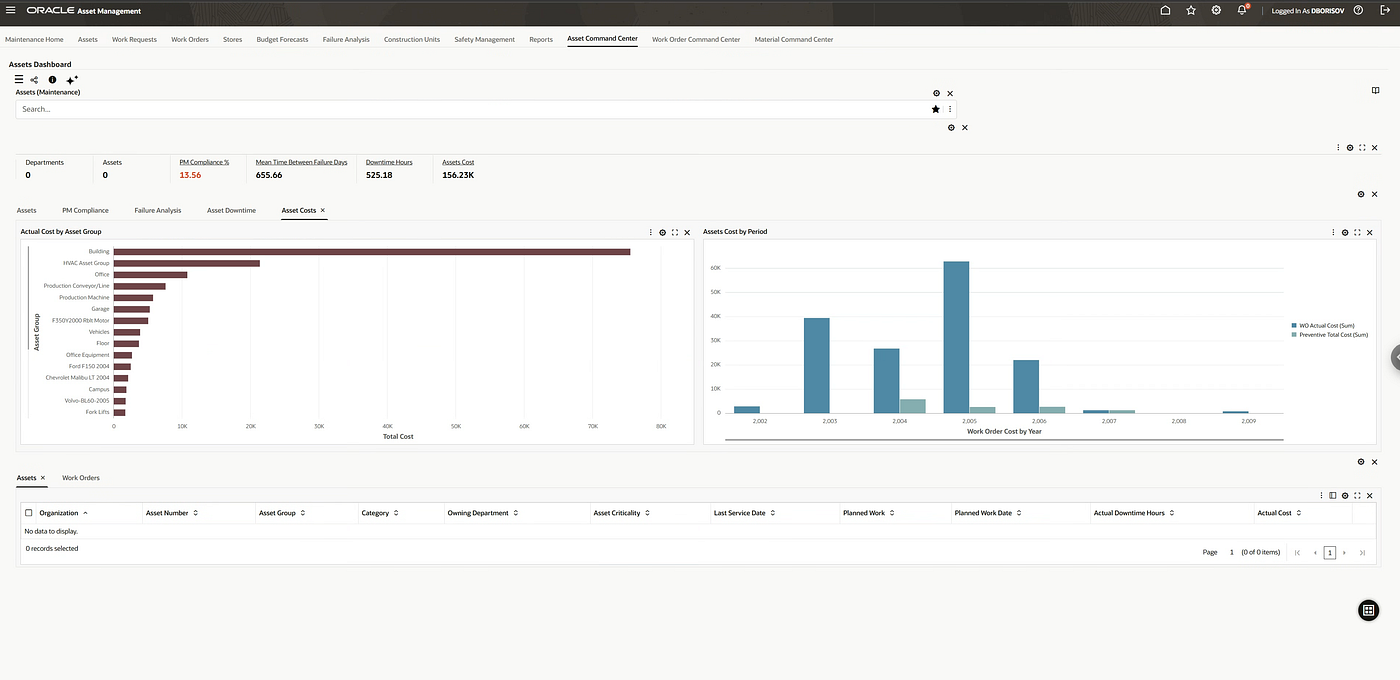Click the Search input field
Screen dimensions: 1400x680
(x=472, y=109)
